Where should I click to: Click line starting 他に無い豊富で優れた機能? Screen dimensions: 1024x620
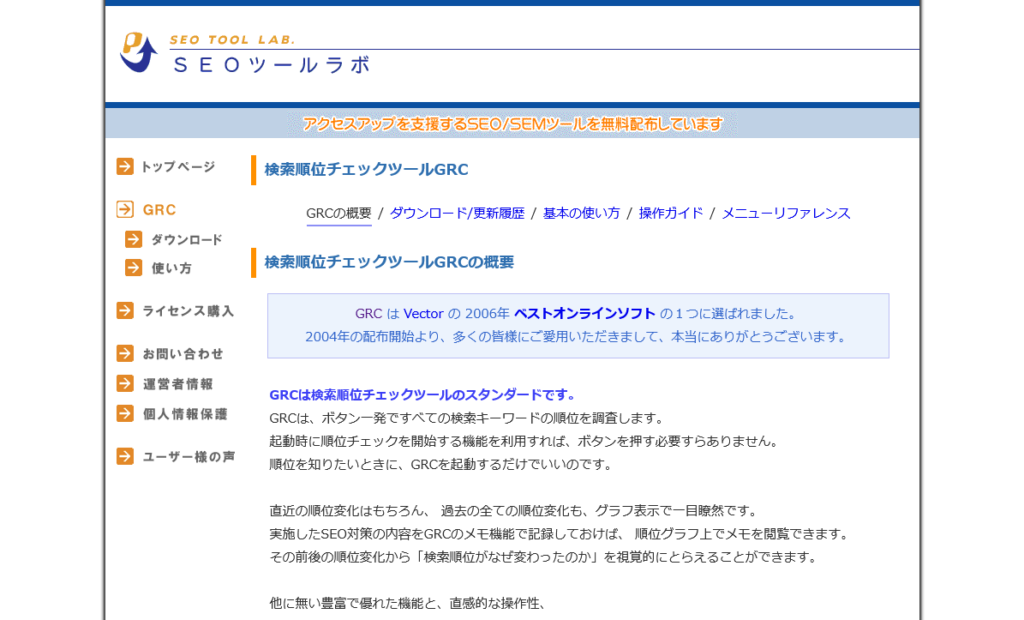(408, 604)
